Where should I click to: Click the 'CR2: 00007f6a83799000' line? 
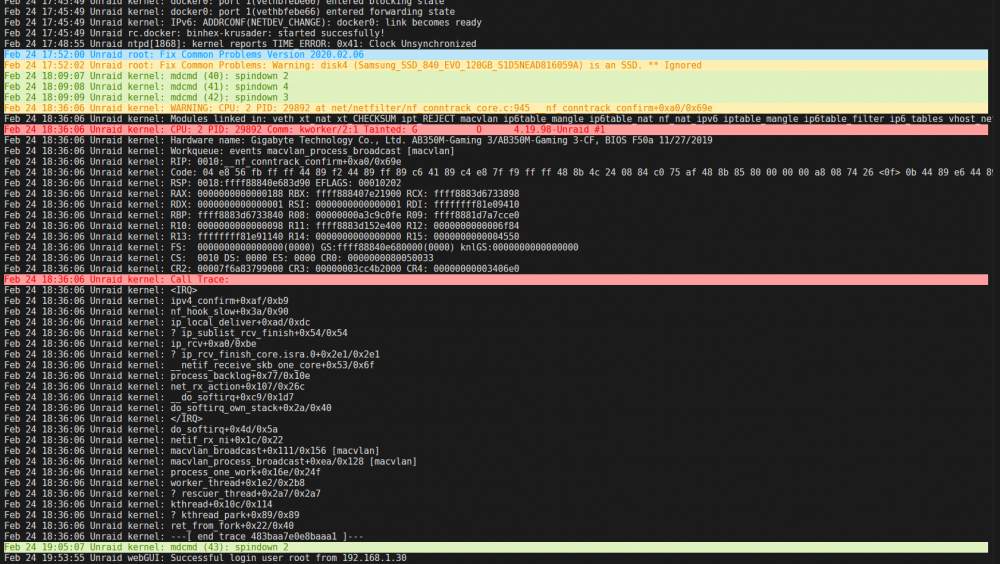pyautogui.click(x=261, y=269)
